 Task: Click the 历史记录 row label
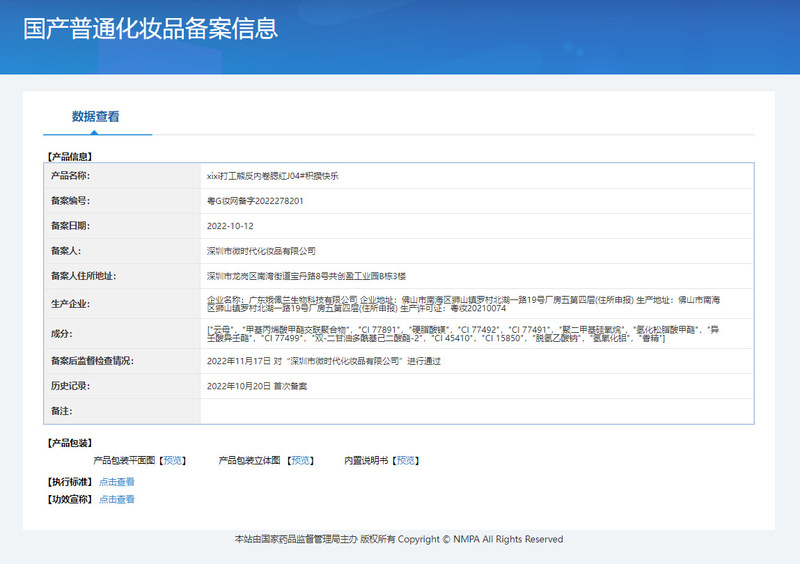[70, 386]
